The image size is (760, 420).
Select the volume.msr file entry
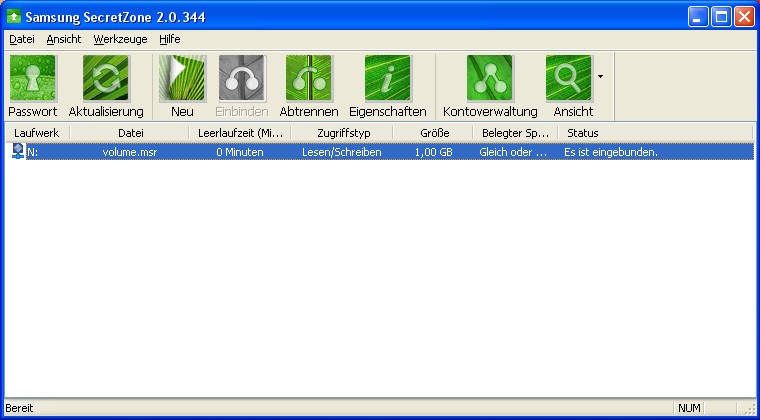coord(130,152)
